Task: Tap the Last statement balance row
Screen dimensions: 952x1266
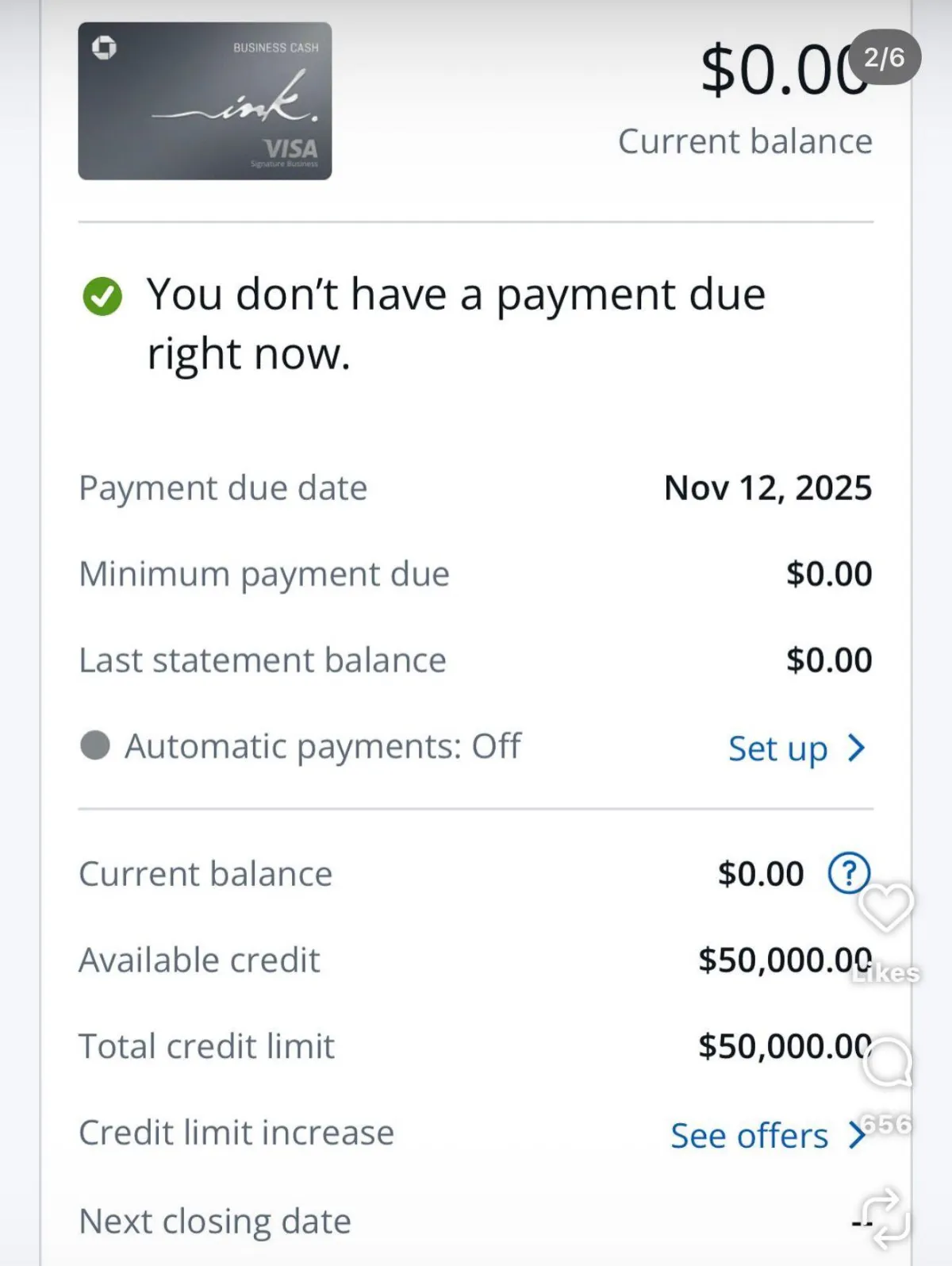Action: coord(474,660)
